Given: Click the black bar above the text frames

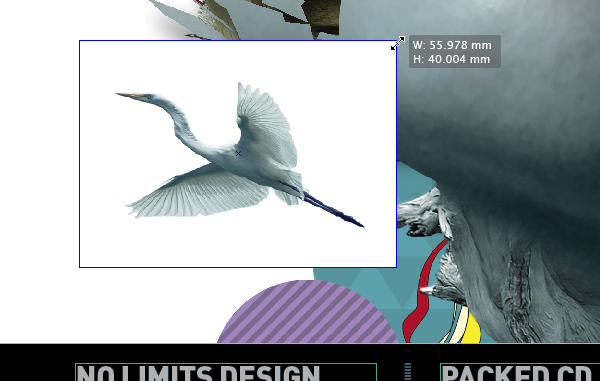Looking at the screenshot, I should click(x=300, y=353).
